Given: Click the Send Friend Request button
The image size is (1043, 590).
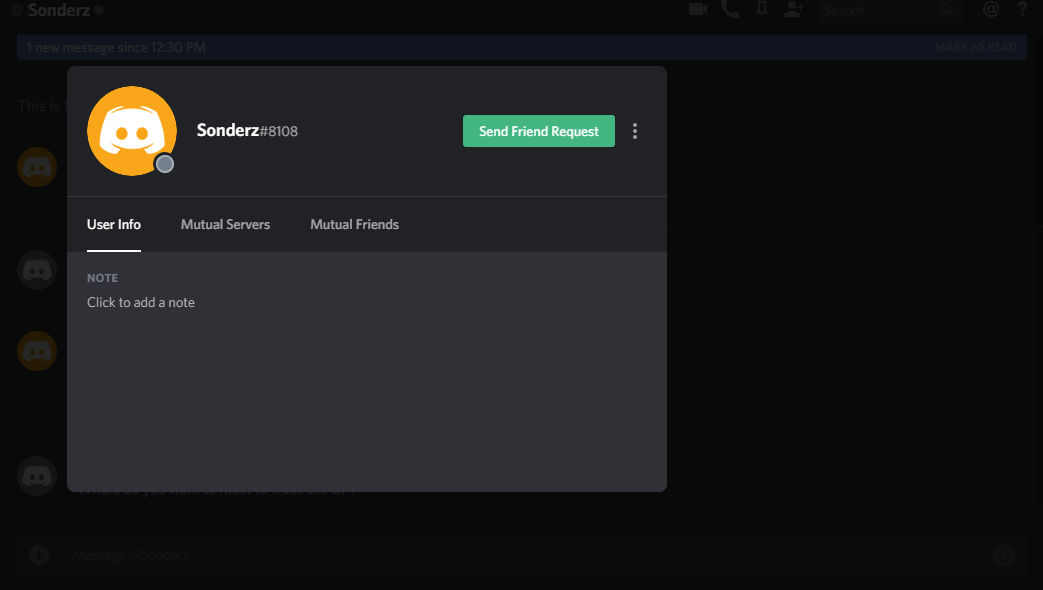Looking at the screenshot, I should [x=539, y=131].
